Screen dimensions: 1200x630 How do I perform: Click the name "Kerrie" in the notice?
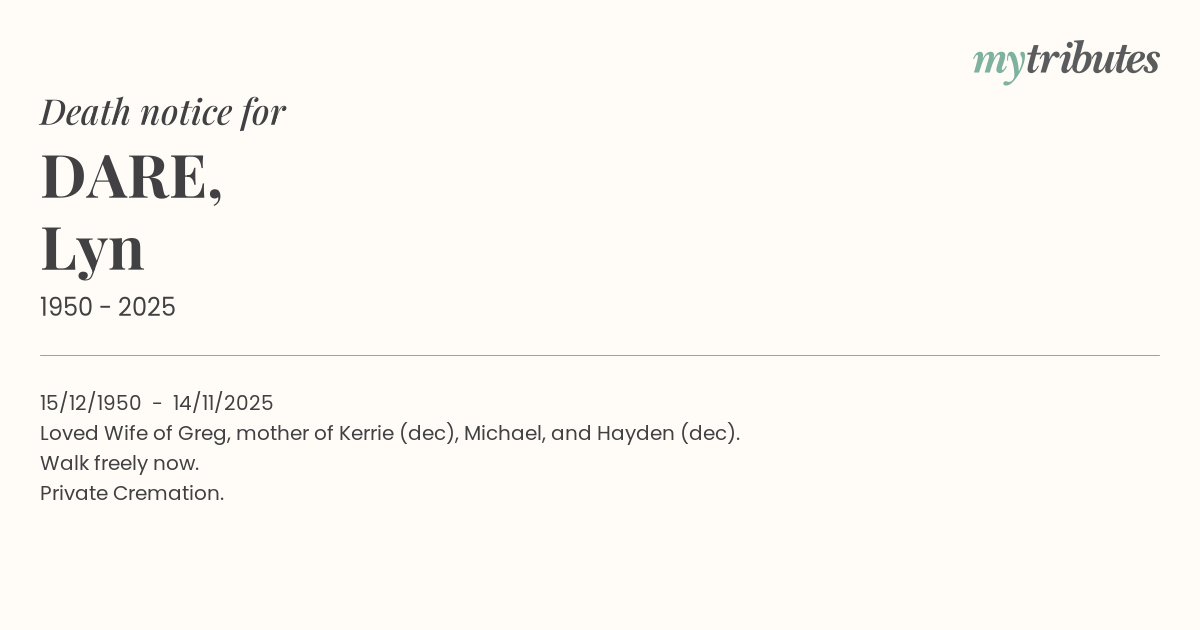(x=366, y=433)
